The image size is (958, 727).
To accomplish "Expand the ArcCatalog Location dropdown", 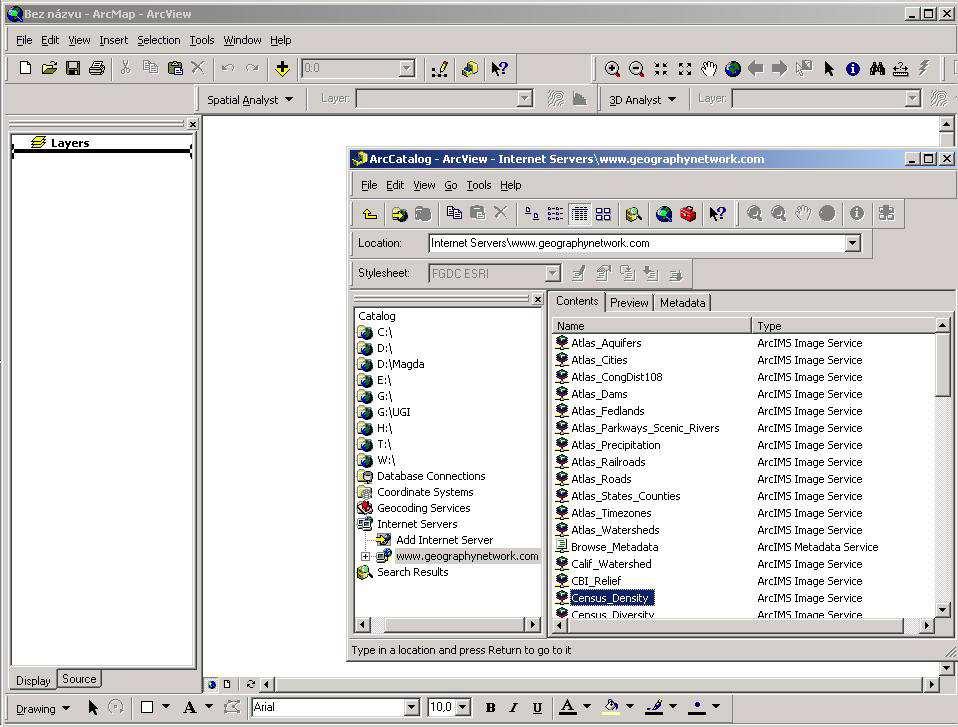I will 852,243.
